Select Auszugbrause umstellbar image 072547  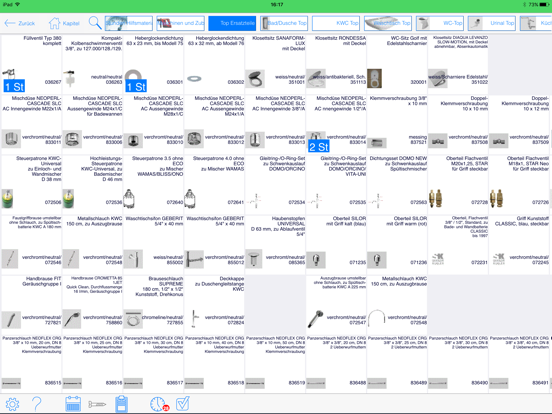coord(315,319)
